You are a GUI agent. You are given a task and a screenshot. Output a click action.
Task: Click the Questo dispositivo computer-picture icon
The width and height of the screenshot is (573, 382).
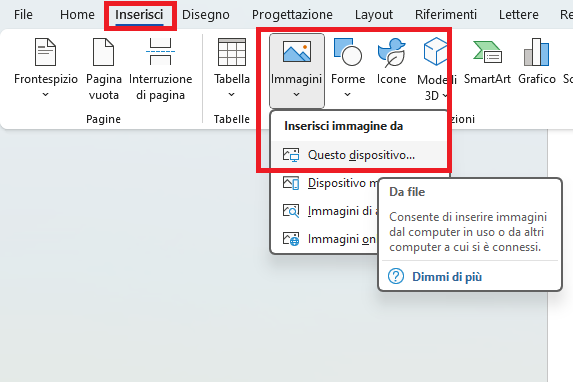tap(291, 155)
